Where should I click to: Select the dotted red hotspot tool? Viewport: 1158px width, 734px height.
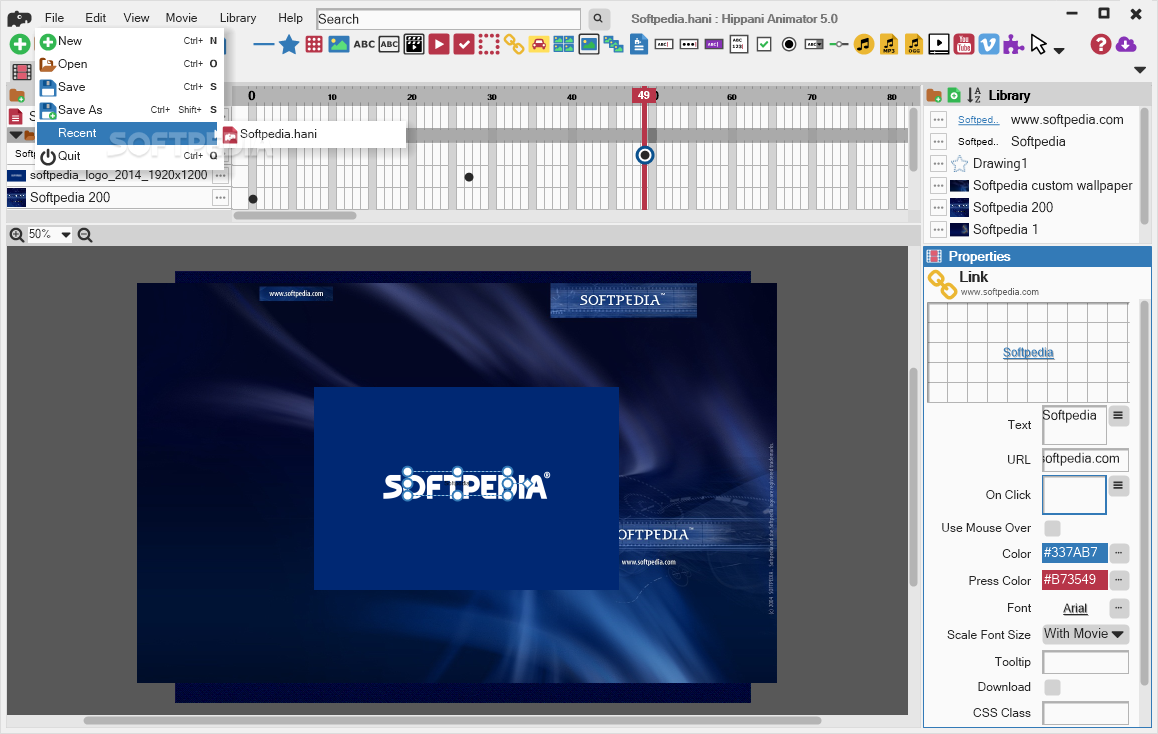(x=489, y=44)
